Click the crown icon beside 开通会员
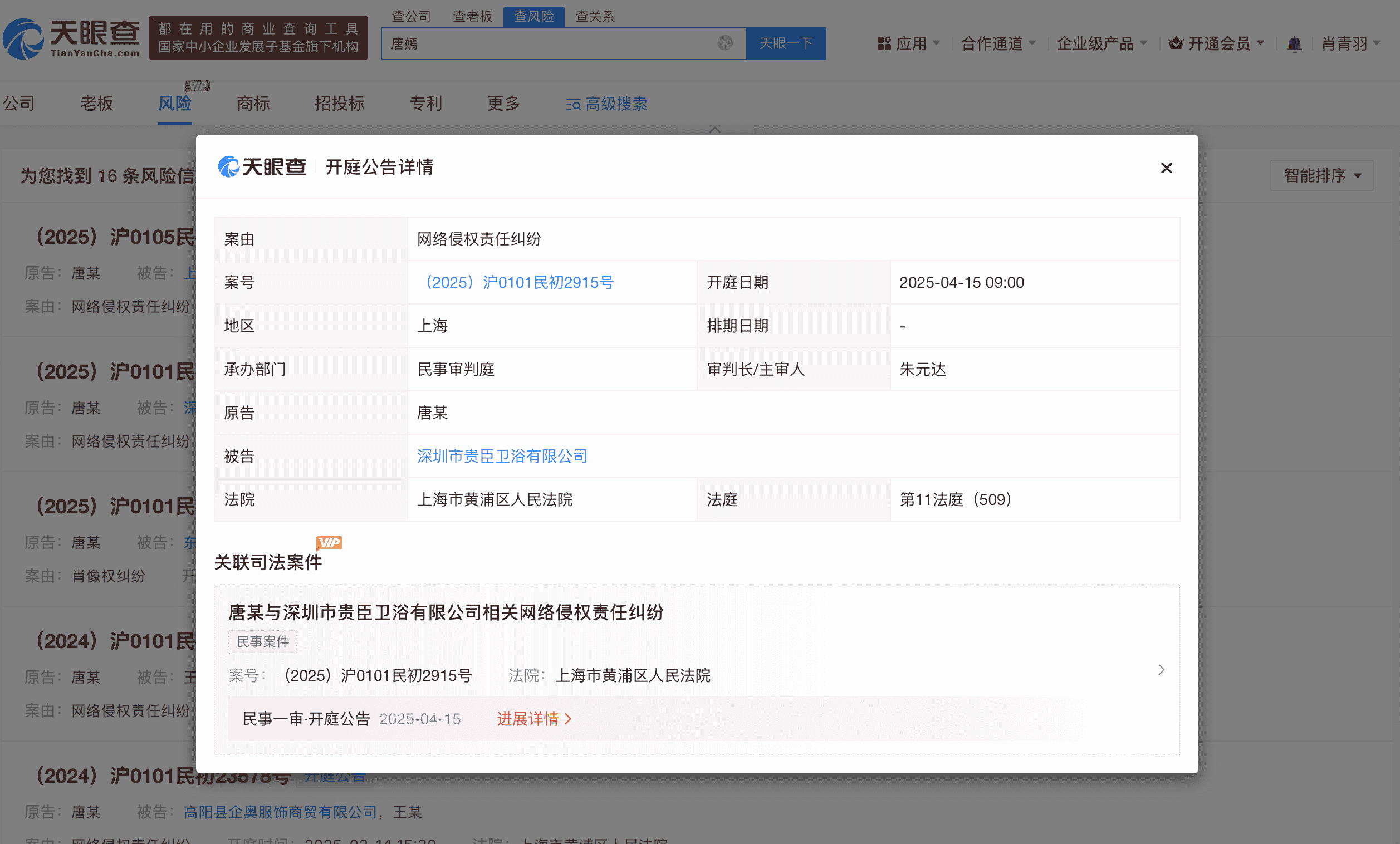This screenshot has height=844, width=1400. click(x=1175, y=44)
